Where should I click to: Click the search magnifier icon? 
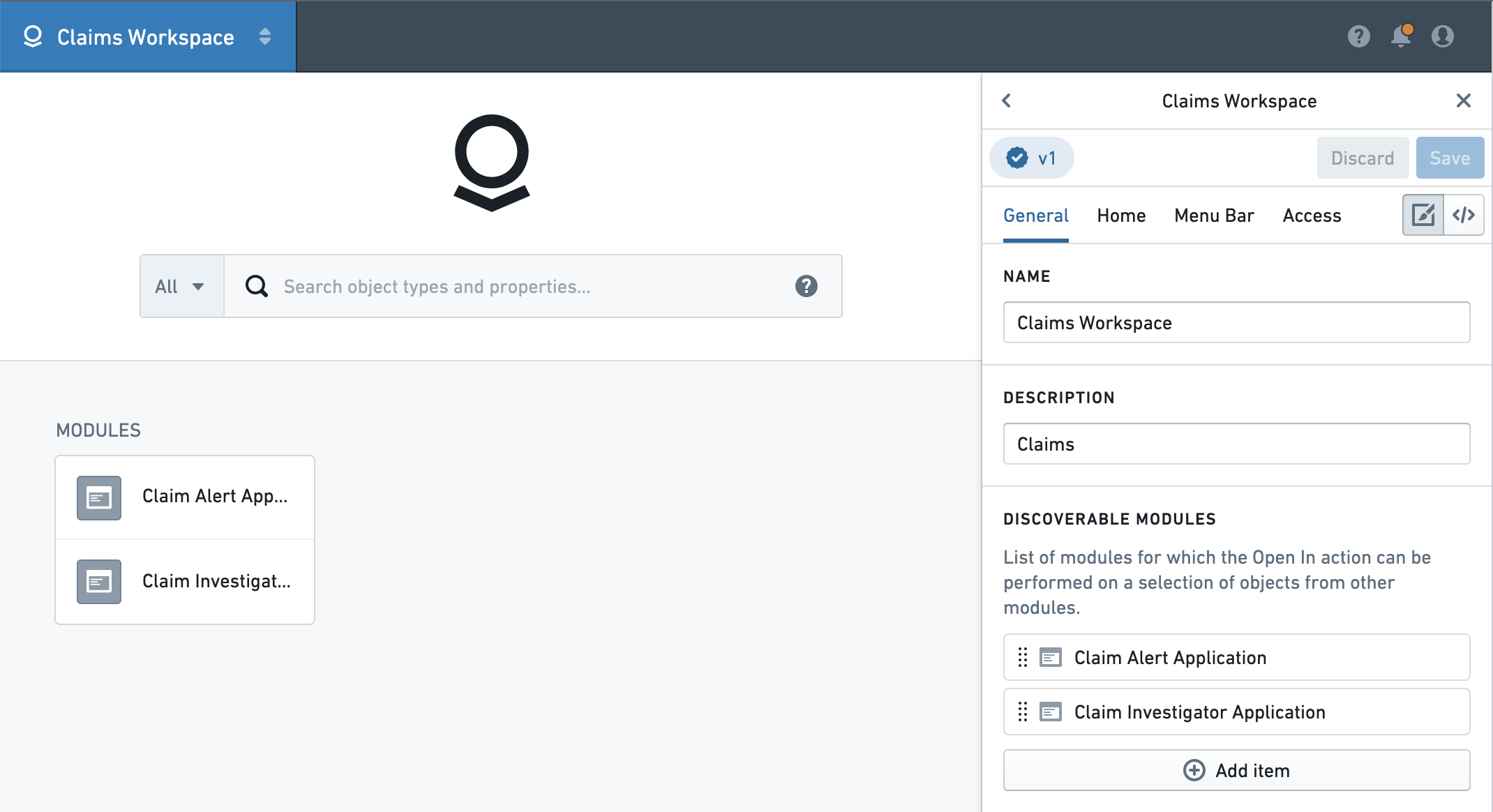(x=257, y=286)
